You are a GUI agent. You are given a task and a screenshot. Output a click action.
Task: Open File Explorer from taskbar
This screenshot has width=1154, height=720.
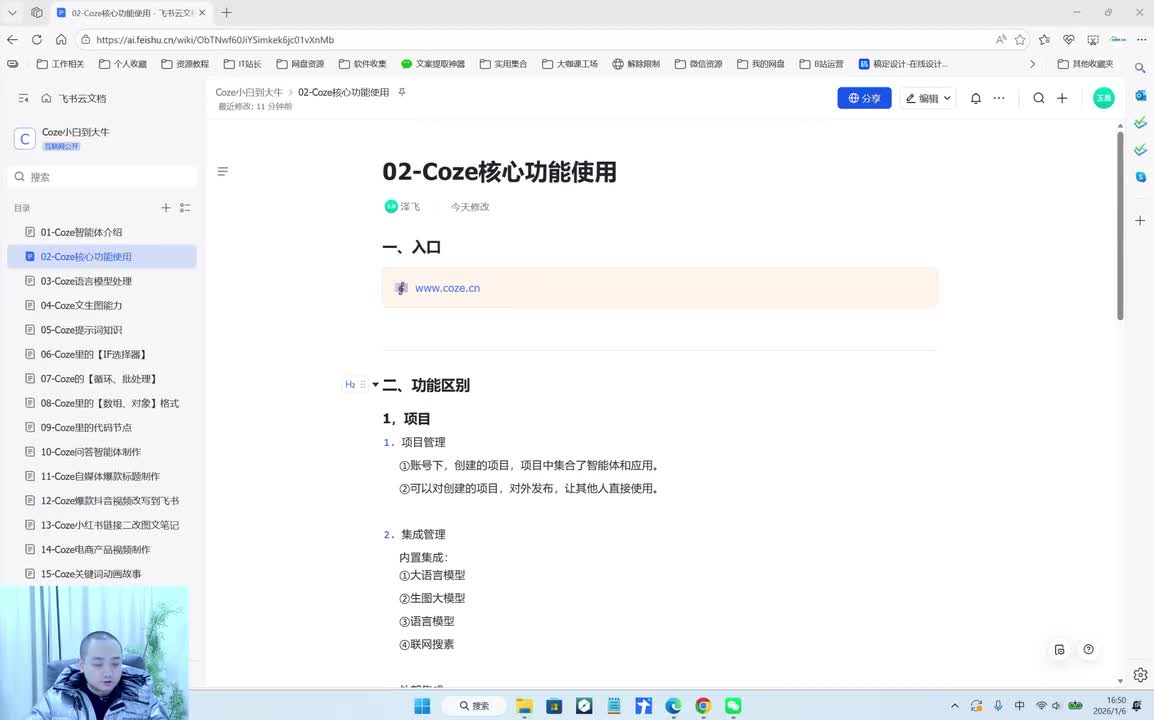[x=524, y=706]
